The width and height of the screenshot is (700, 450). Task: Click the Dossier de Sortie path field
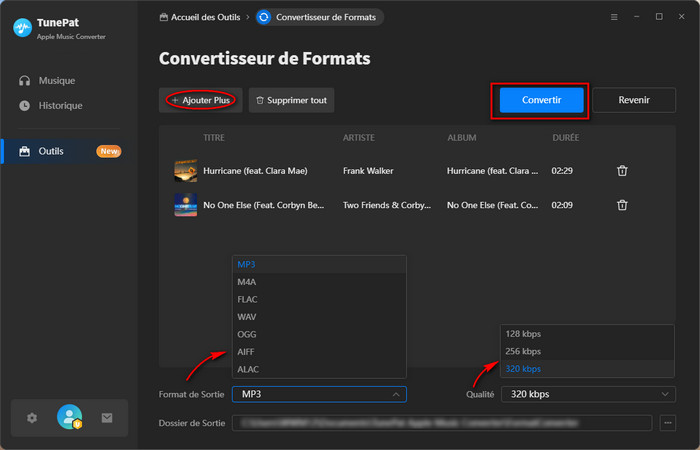coord(442,423)
